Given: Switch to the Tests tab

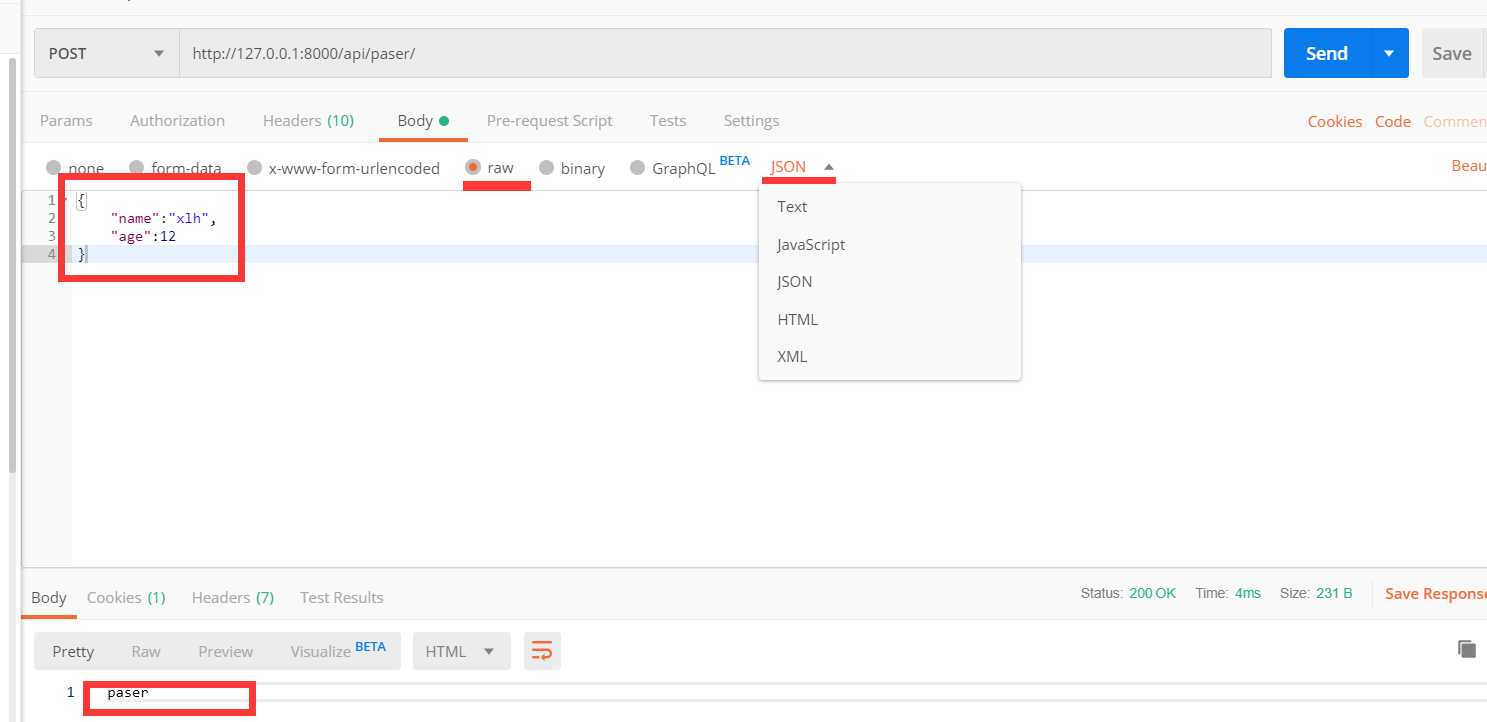Looking at the screenshot, I should pyautogui.click(x=667, y=120).
